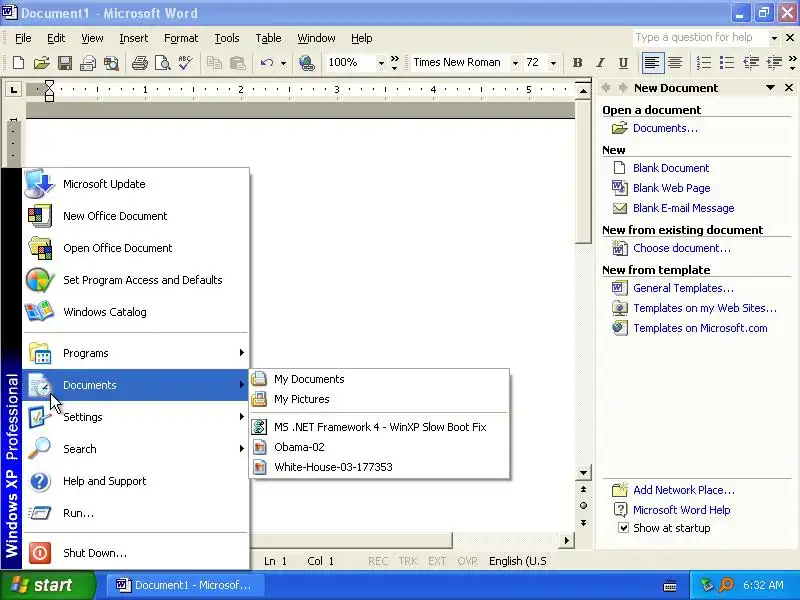Click the Print Preview toolbar icon
Image resolution: width=800 pixels, height=600 pixels.
tap(163, 63)
